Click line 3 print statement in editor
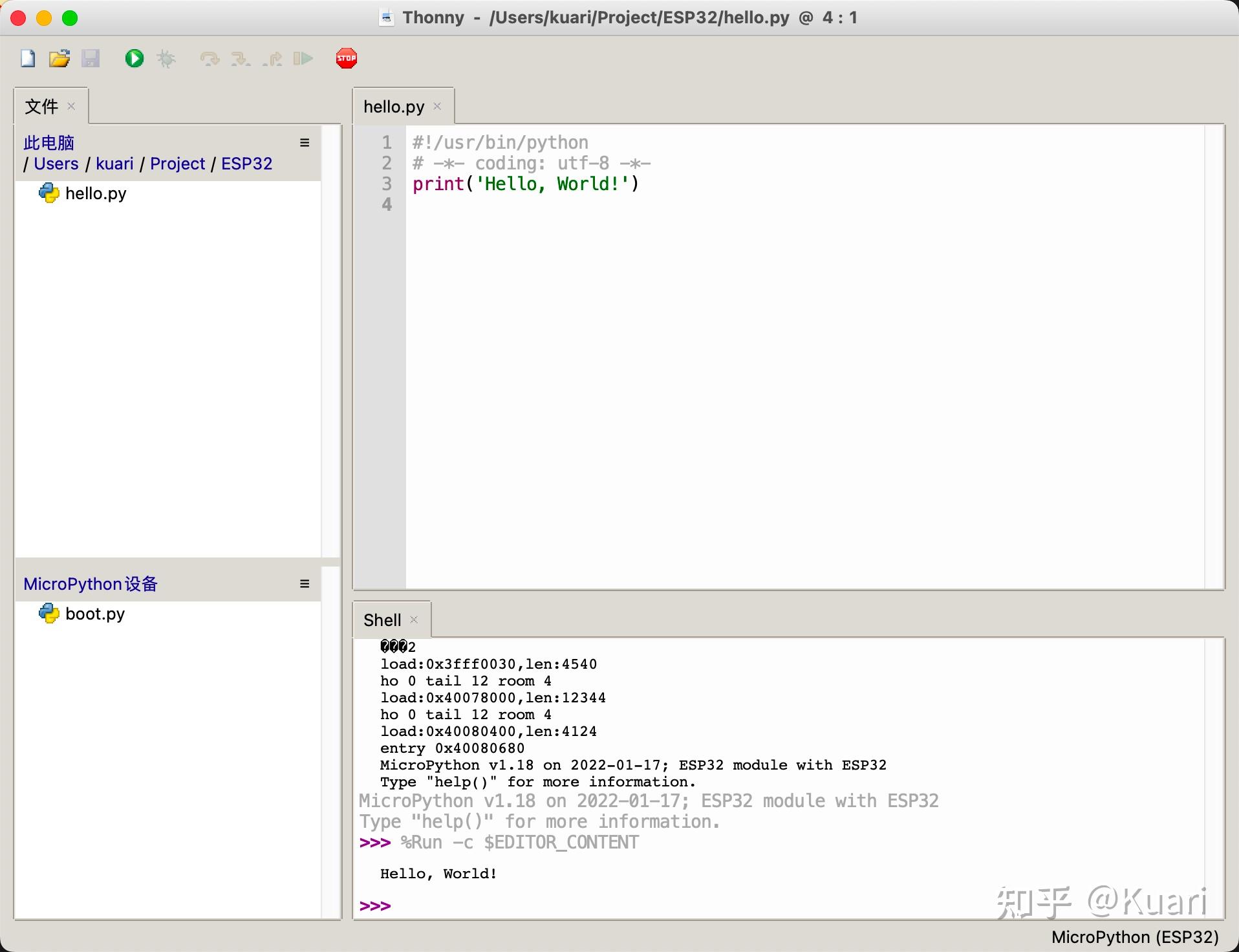 525,184
